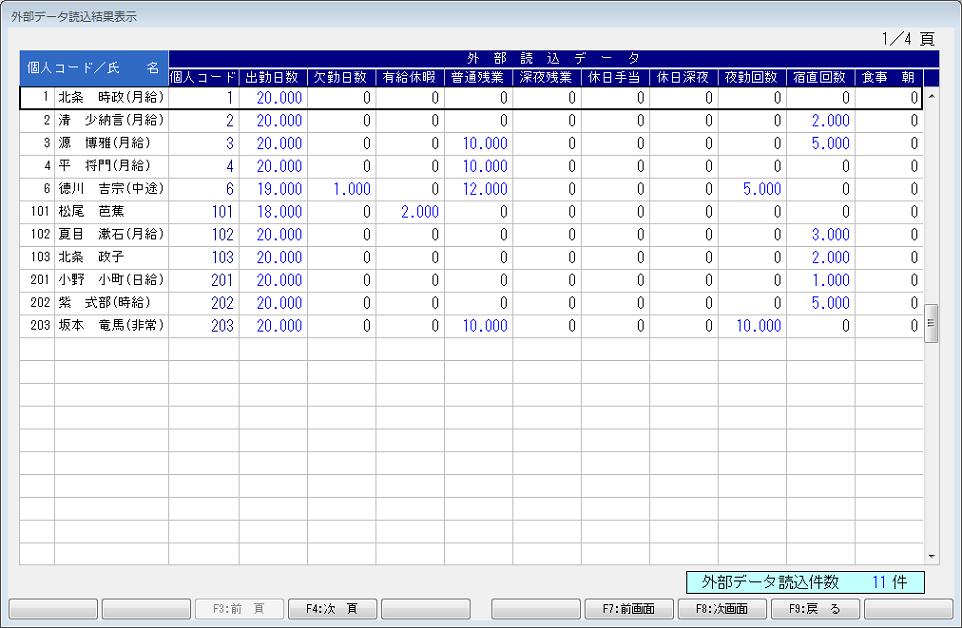This screenshot has height=628, width=962.
Task: Click the F4:次頁 next page button
Action: [x=332, y=608]
